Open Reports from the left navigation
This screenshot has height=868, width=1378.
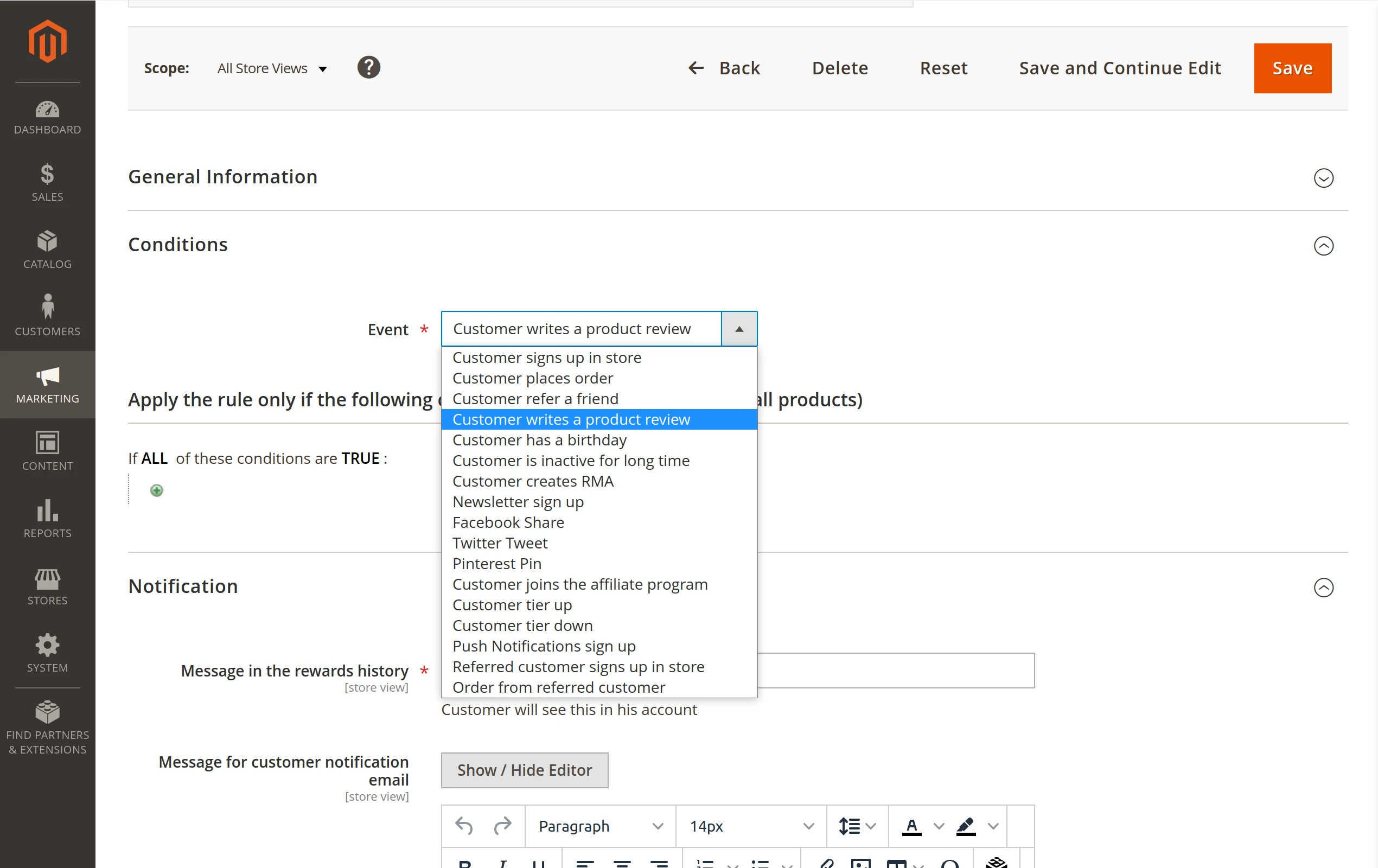tap(47, 519)
